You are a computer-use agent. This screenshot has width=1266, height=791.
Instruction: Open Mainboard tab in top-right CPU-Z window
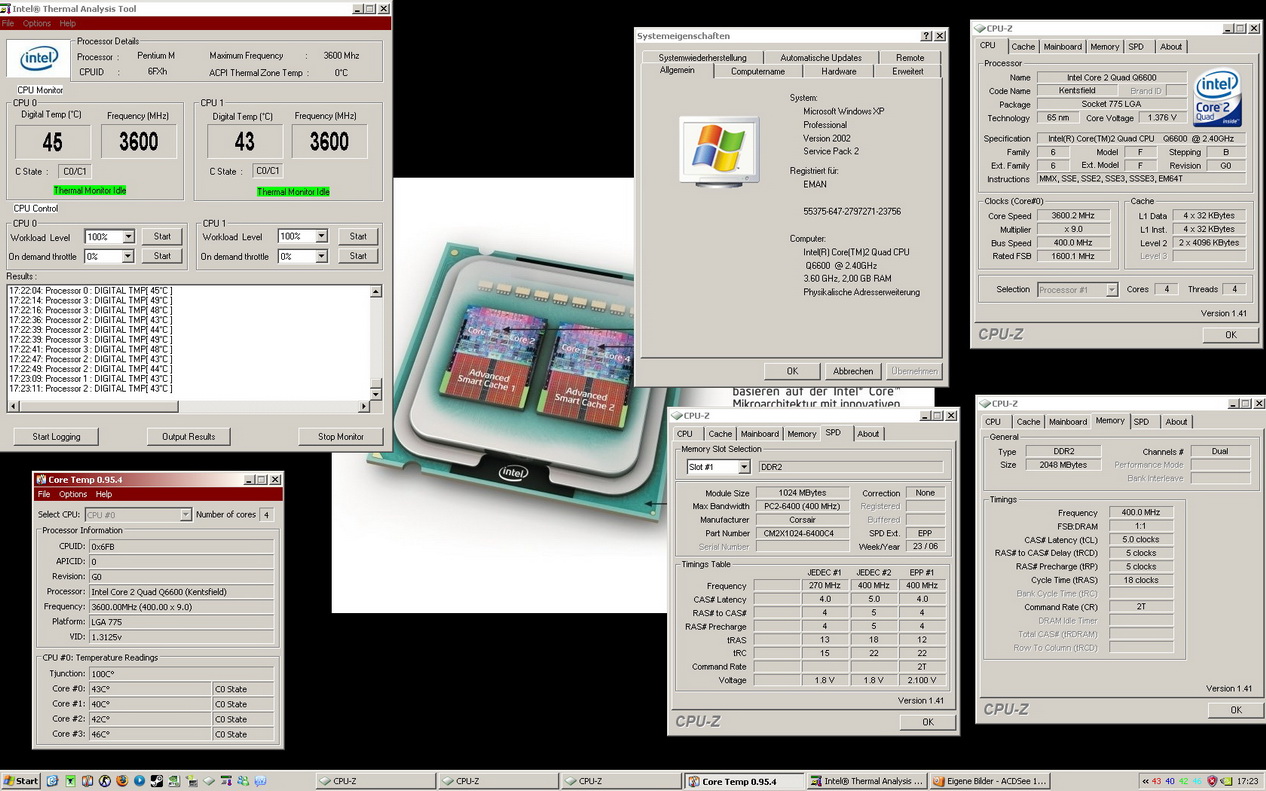pyautogui.click(x=1062, y=47)
